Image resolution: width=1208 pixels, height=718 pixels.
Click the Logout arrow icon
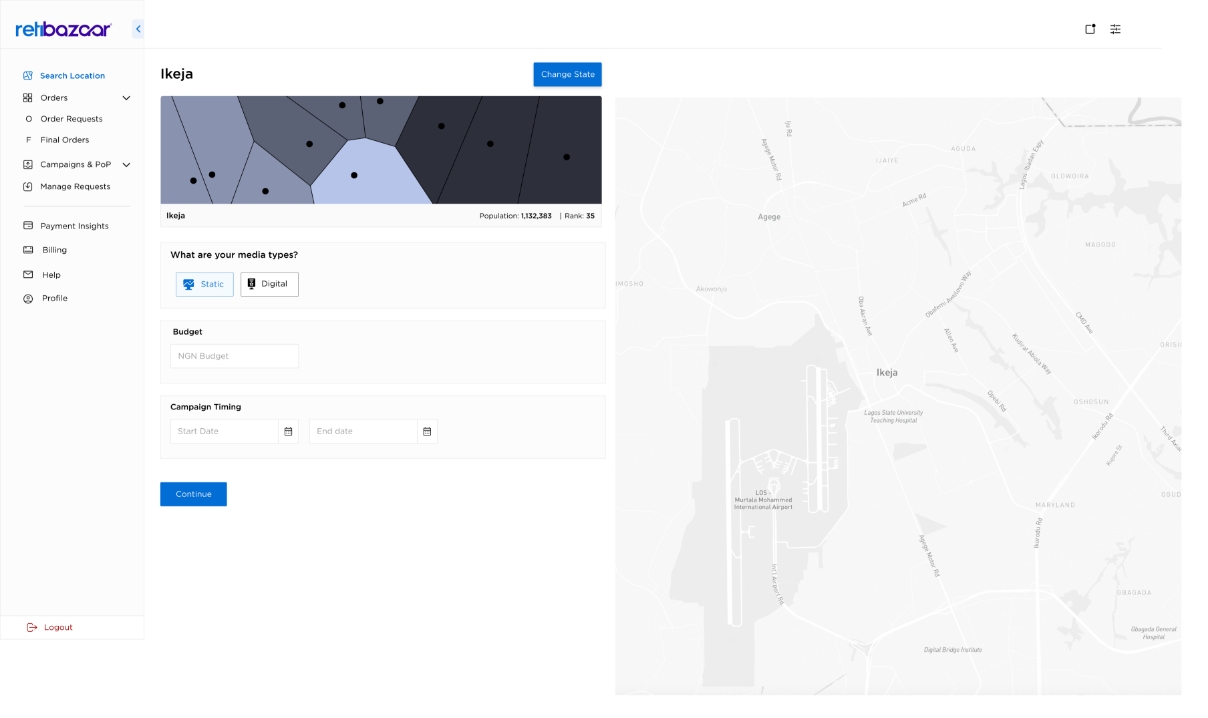click(x=32, y=627)
